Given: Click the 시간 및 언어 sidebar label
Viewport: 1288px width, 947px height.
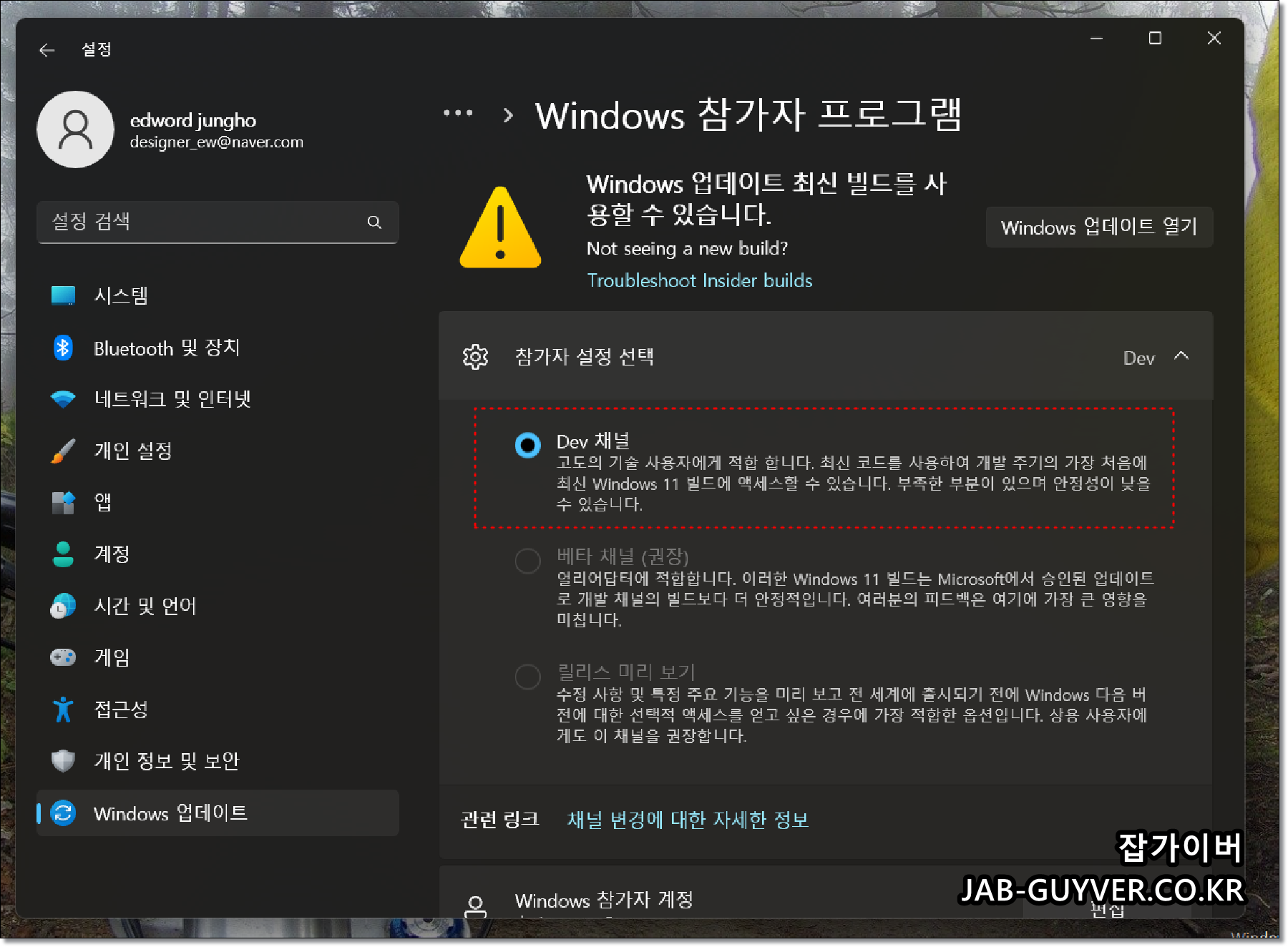Looking at the screenshot, I should coord(145,606).
